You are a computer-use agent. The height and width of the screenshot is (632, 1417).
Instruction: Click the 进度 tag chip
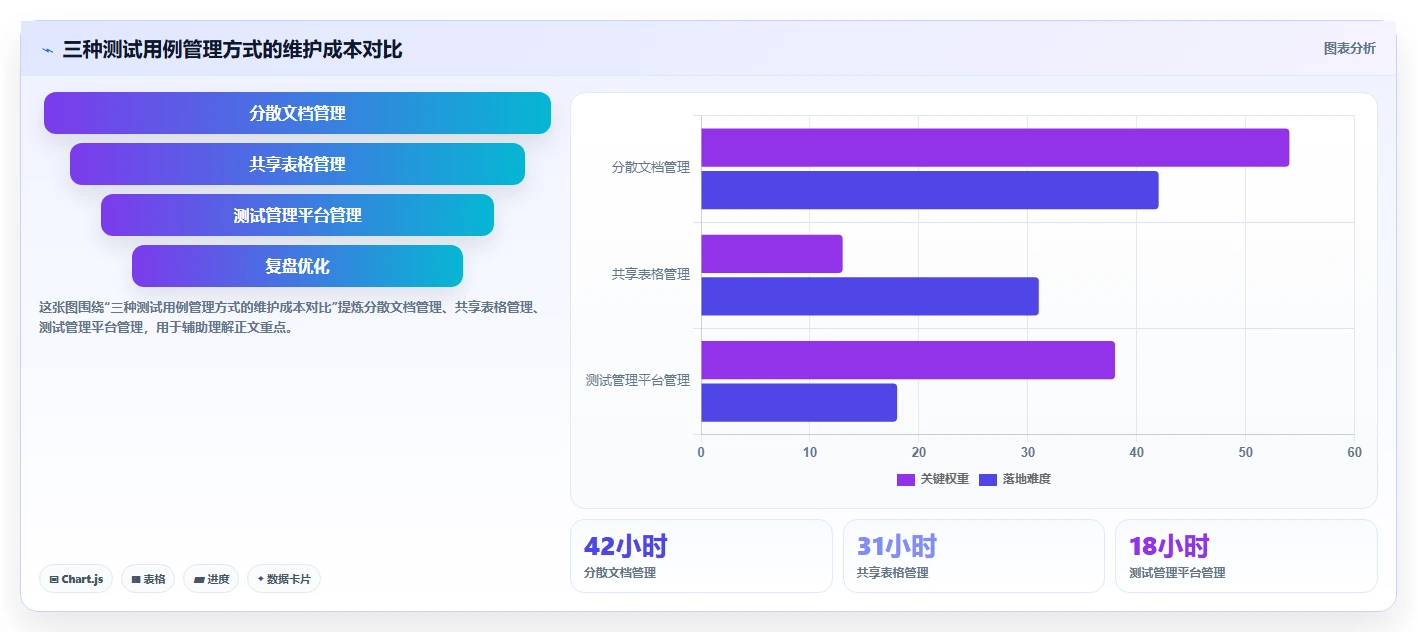coord(211,579)
